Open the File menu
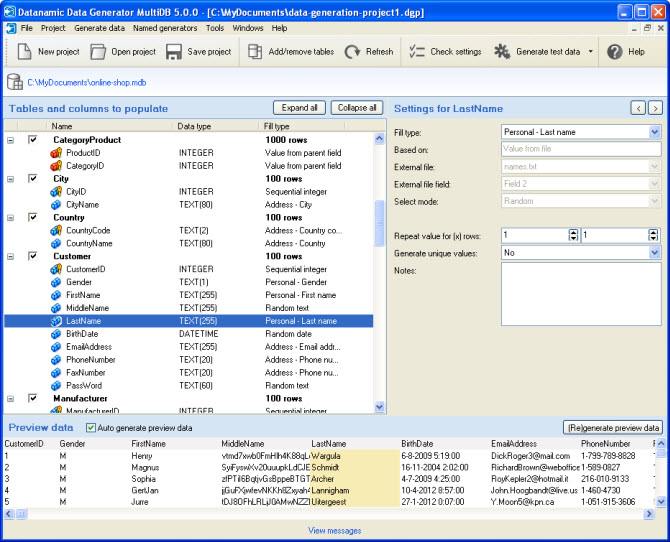 pos(26,28)
